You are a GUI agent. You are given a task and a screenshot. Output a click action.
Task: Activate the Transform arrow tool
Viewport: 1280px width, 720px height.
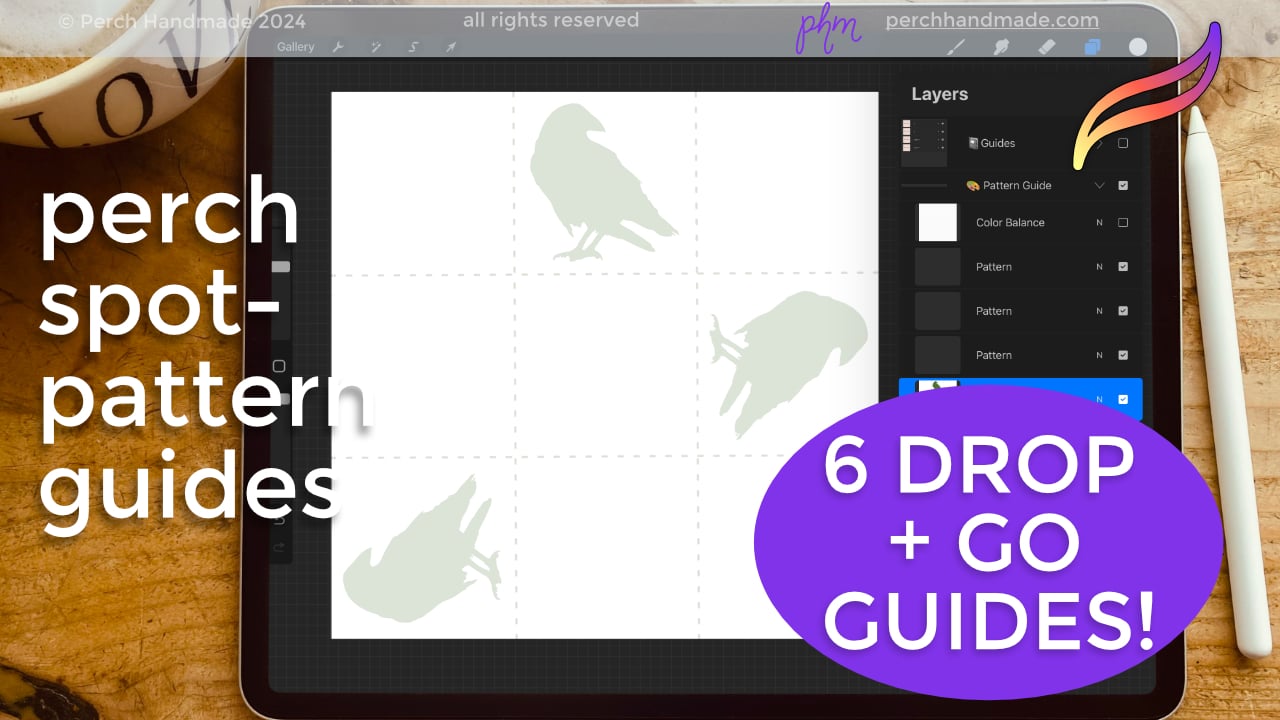coord(451,47)
